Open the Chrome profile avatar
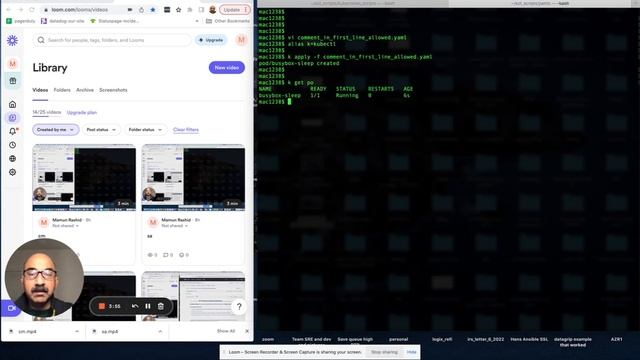This screenshot has width=640, height=360. (213, 9)
